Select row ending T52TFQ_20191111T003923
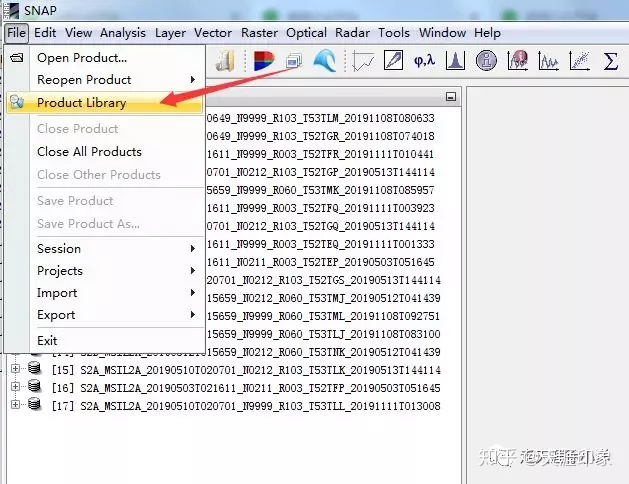The height and width of the screenshot is (484, 629). (321, 208)
